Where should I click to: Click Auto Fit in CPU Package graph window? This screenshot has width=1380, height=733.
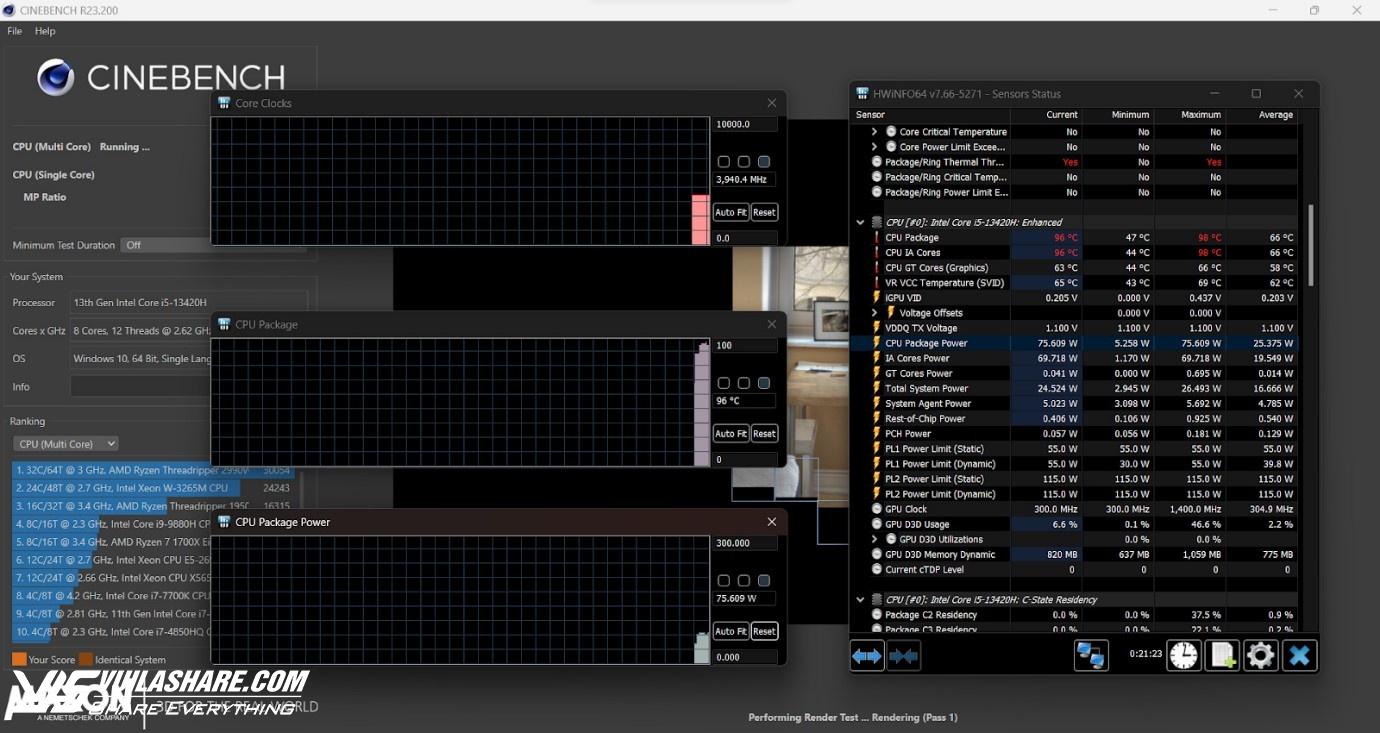(731, 433)
